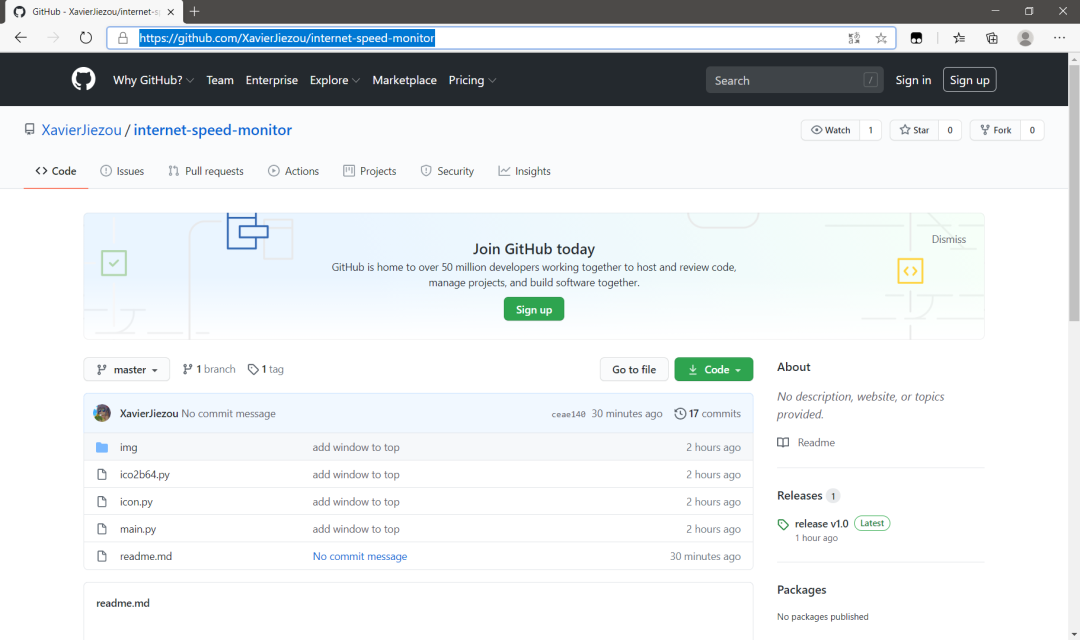Click Go to file button
The height and width of the screenshot is (640, 1080).
point(634,369)
